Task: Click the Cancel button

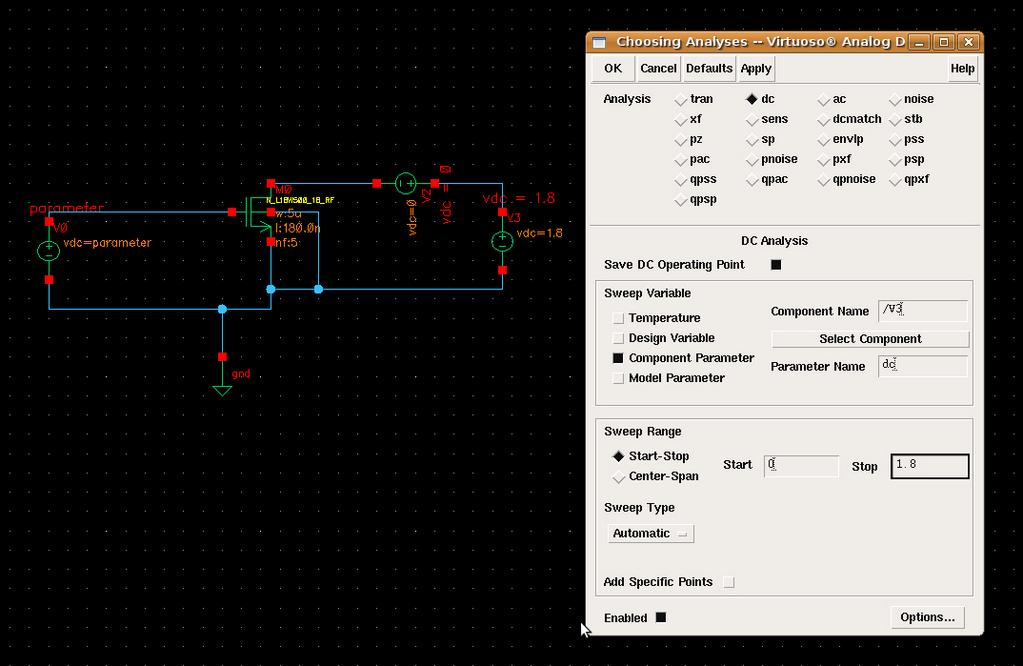Action: [x=658, y=68]
